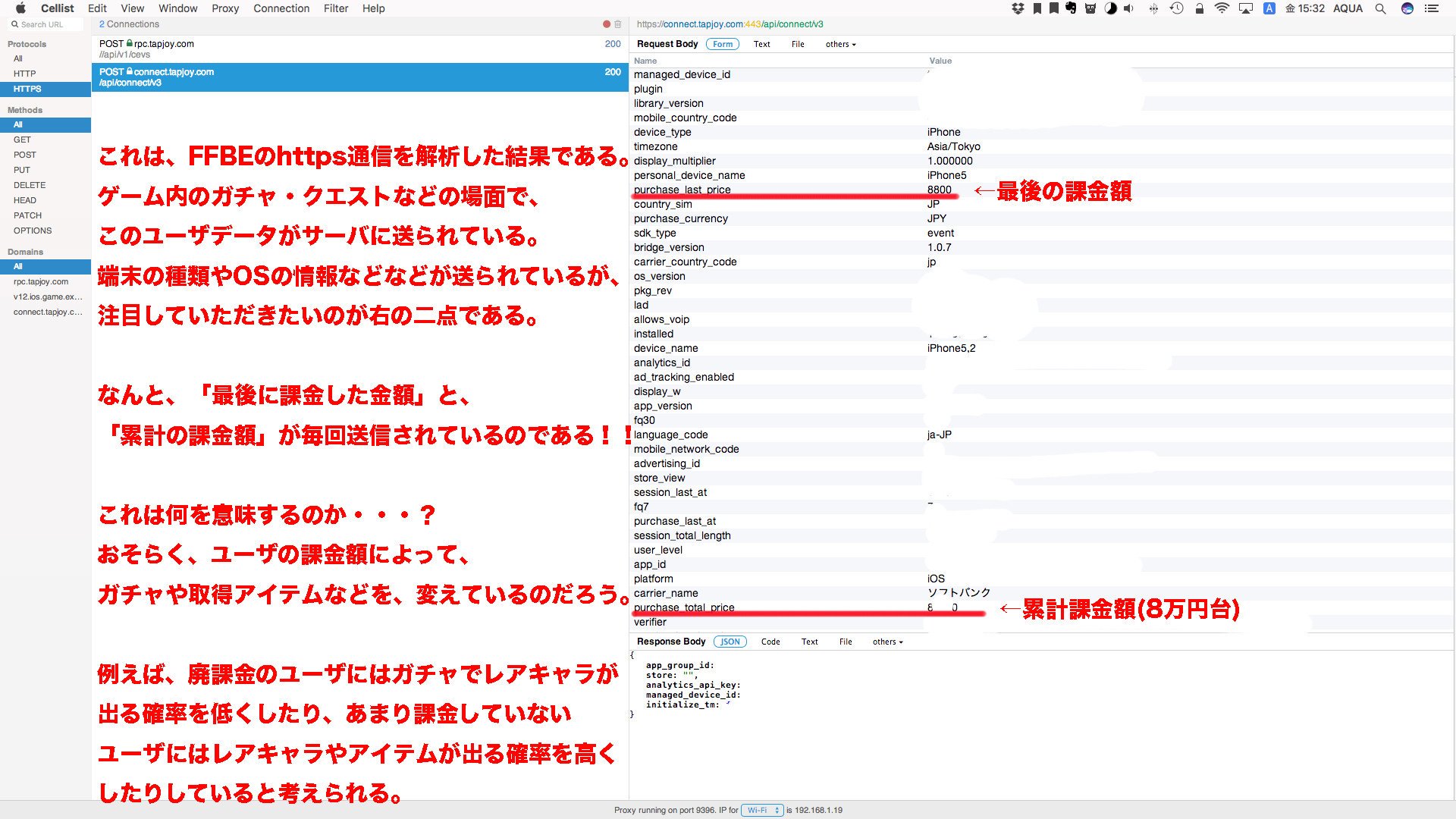The height and width of the screenshot is (819, 1456).
Task: Open the Wi-Fi menu bar icon
Action: (x=1222, y=8)
